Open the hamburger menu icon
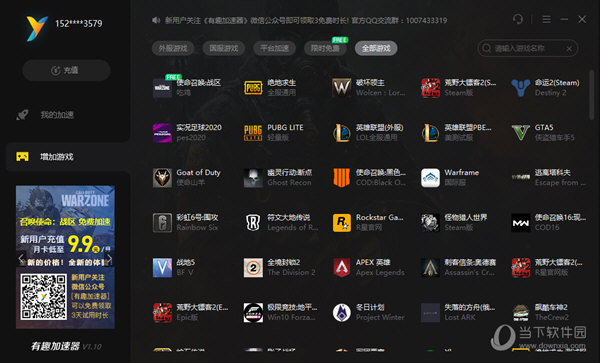The image size is (600, 363). click(546, 19)
